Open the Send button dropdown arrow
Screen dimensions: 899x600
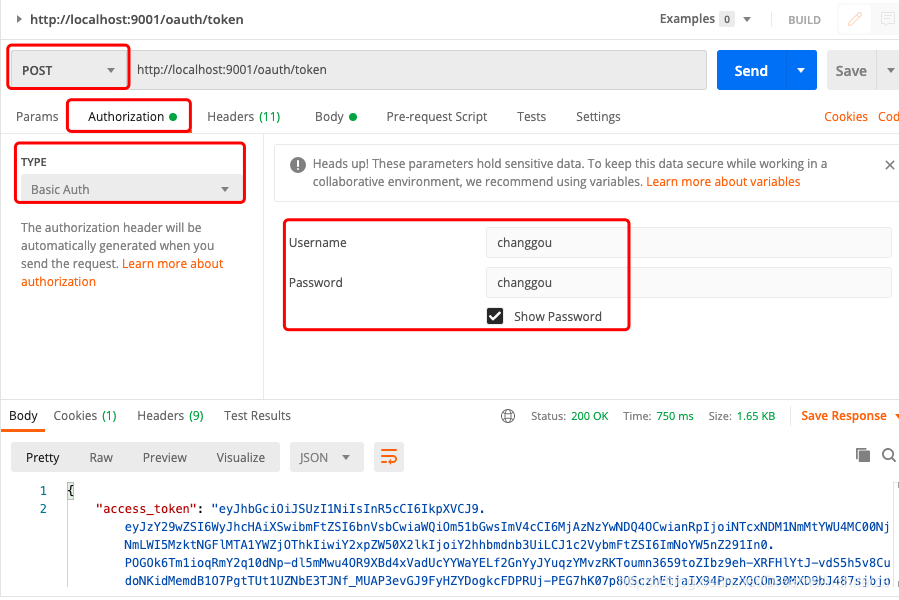tap(801, 71)
